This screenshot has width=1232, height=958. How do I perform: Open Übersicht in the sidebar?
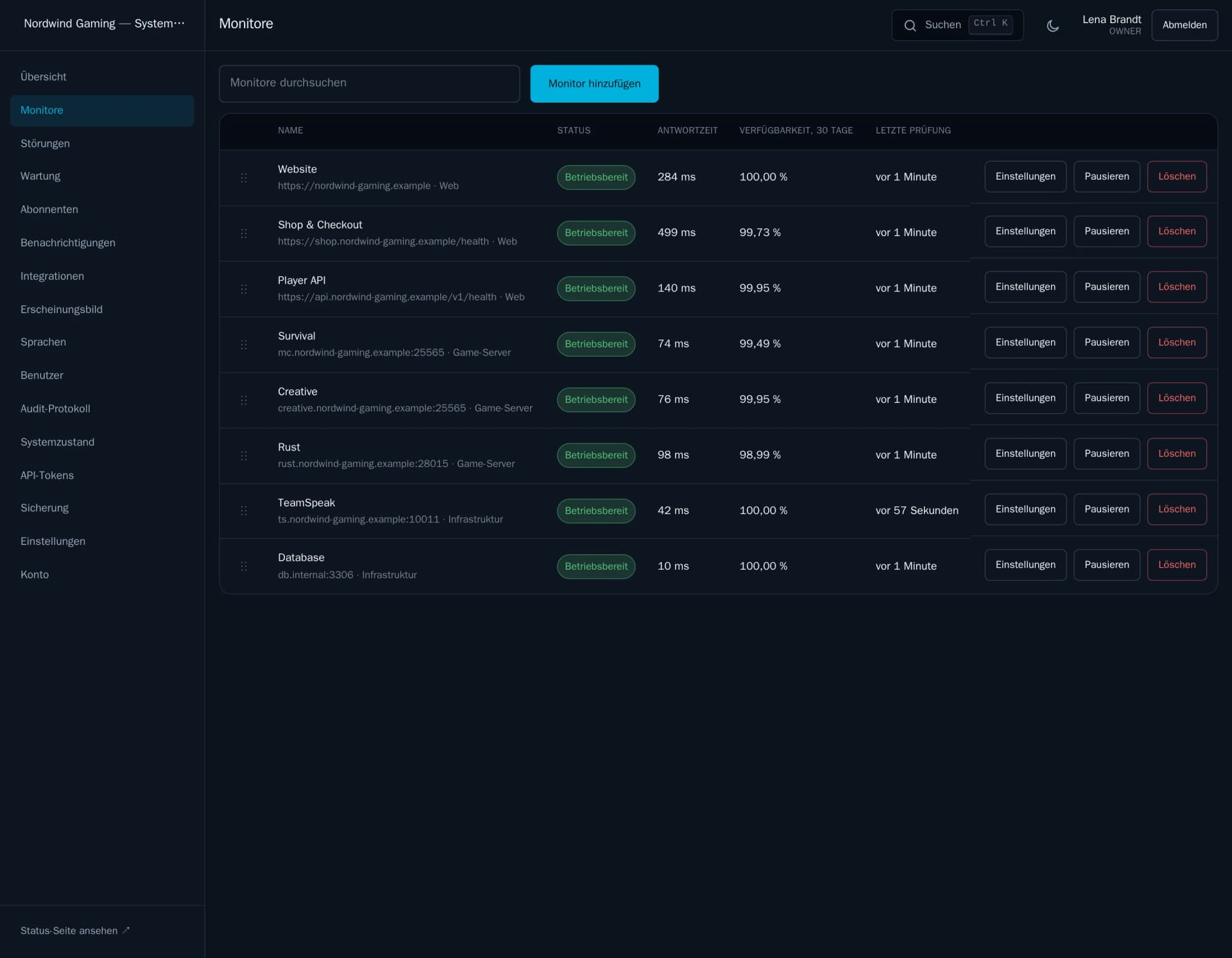coord(102,77)
